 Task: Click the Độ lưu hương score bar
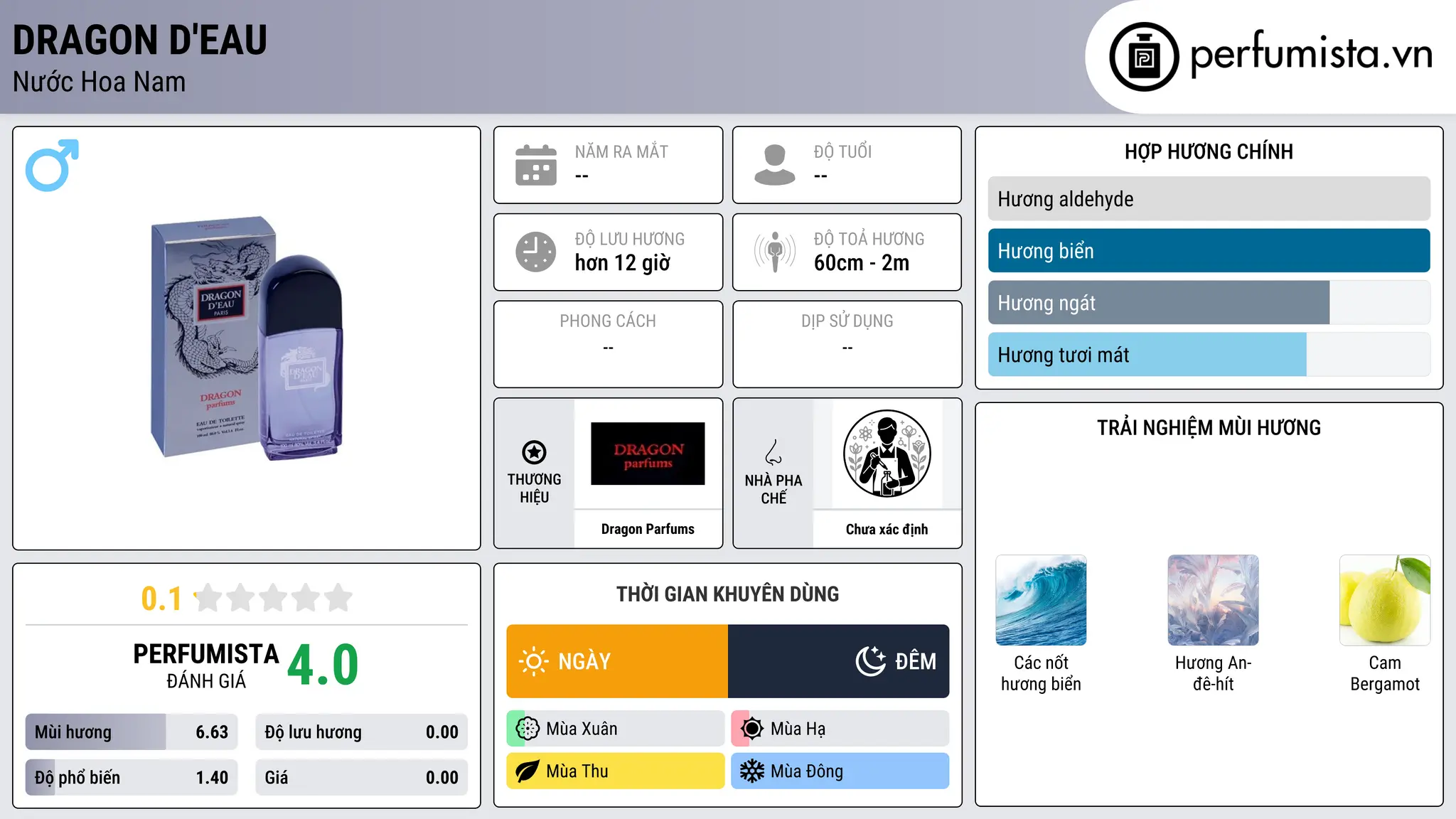[x=361, y=732]
